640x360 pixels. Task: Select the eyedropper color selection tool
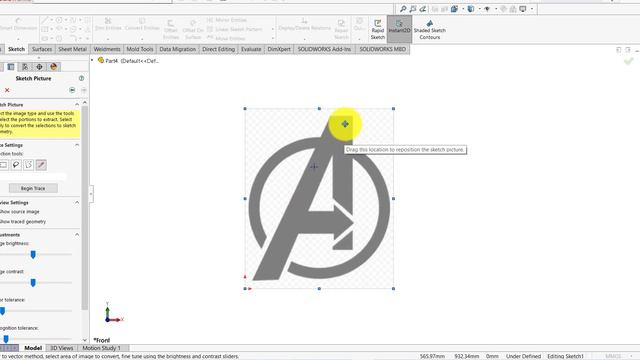coord(41,165)
